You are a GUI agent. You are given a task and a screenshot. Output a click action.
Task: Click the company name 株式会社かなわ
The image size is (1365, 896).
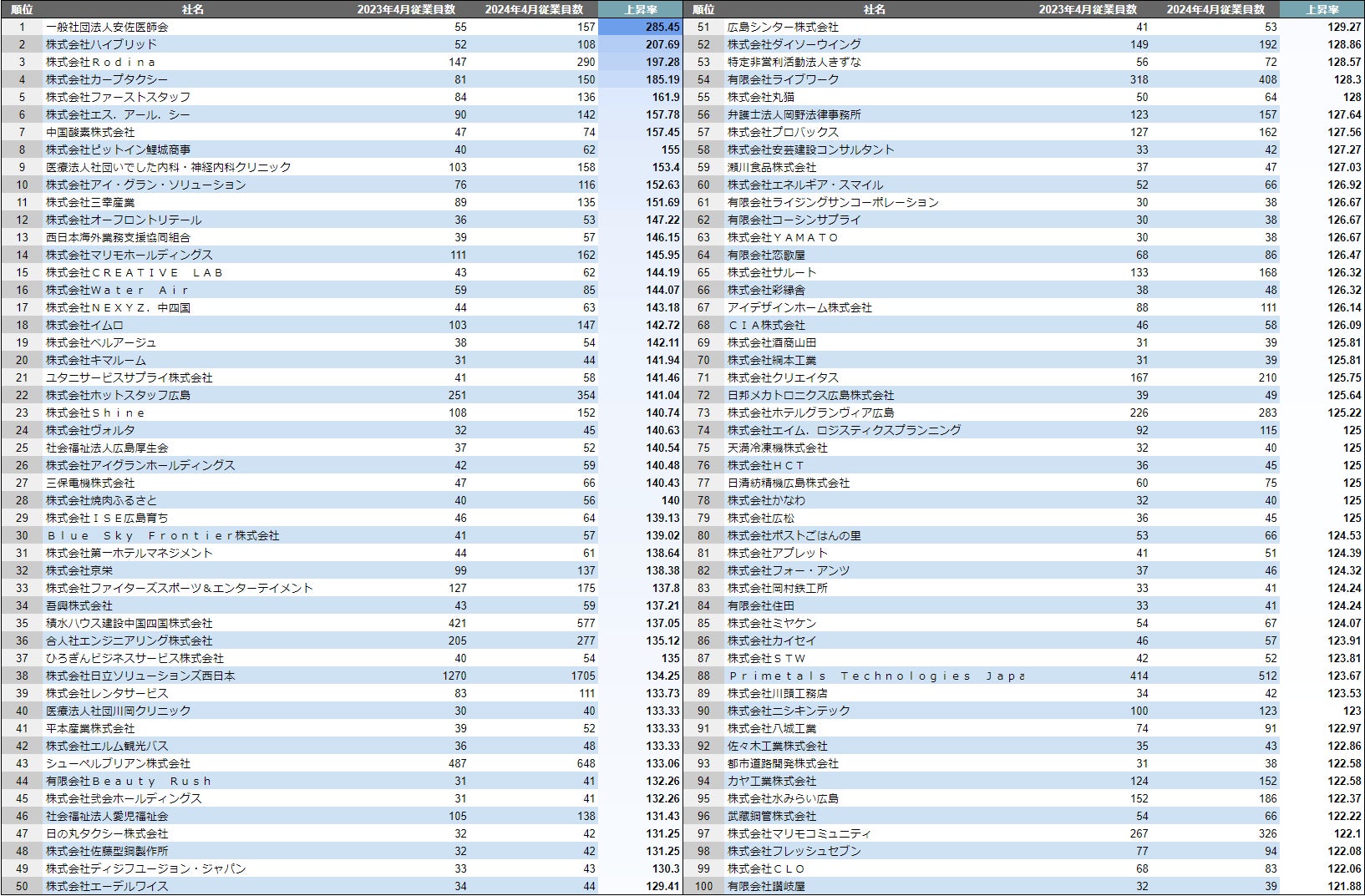(766, 500)
